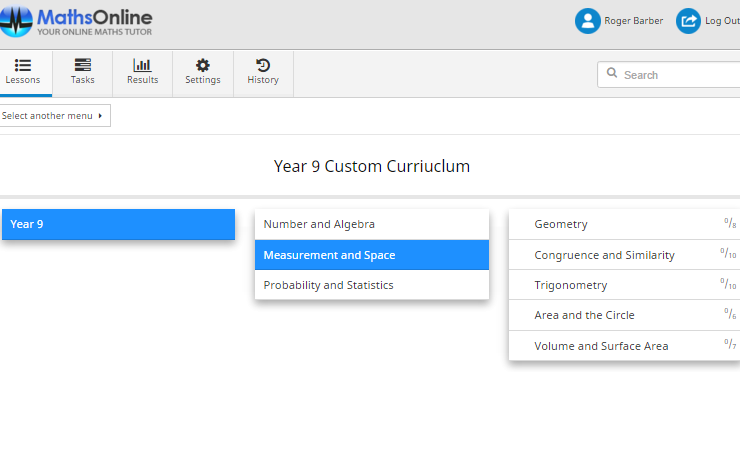Open Settings via the gear icon
Screen dimensions: 740x474
click(x=203, y=65)
